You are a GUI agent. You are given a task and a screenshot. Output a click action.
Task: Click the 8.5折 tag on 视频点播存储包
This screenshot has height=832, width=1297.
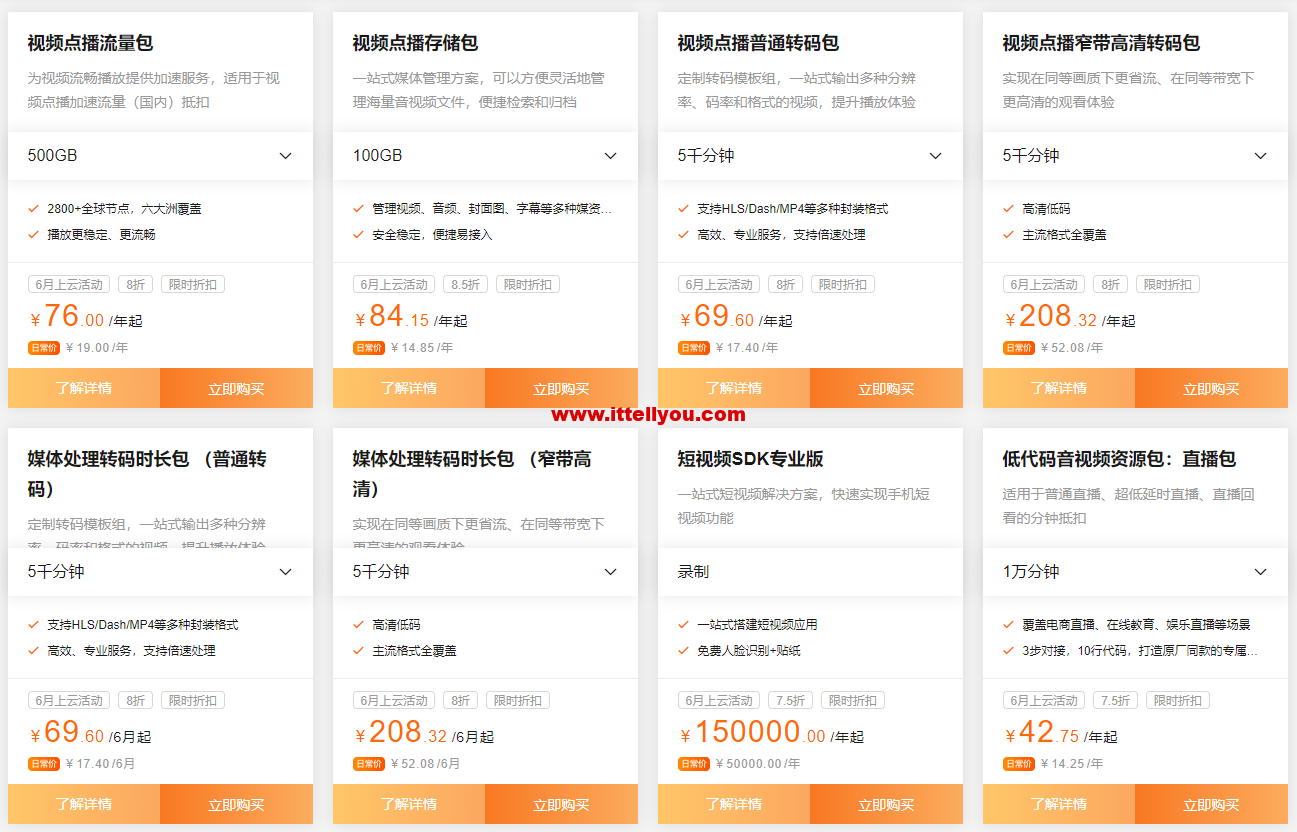(x=465, y=285)
